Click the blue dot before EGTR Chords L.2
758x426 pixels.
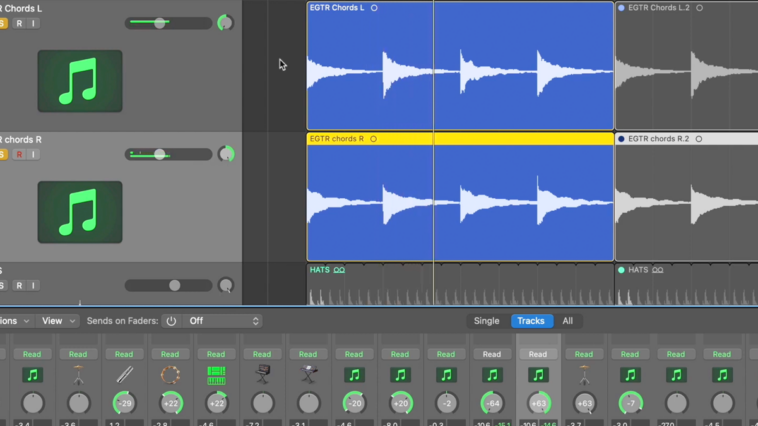point(621,8)
